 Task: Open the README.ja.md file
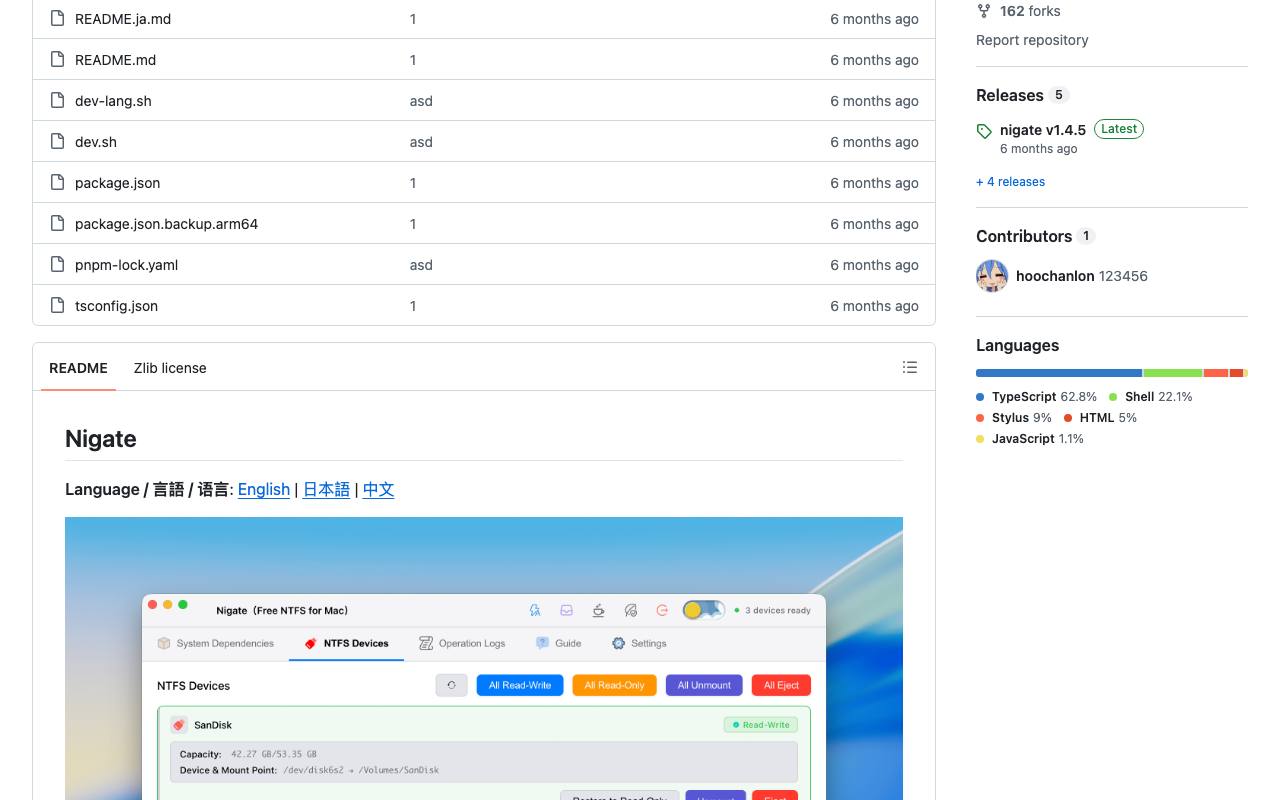[123, 19]
